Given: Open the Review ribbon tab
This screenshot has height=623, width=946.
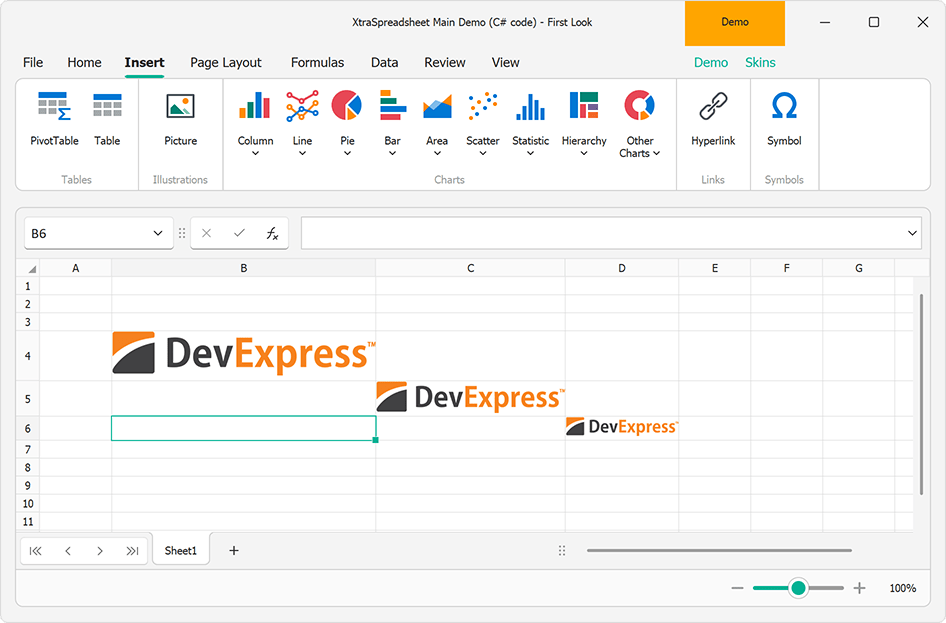Looking at the screenshot, I should [444, 62].
